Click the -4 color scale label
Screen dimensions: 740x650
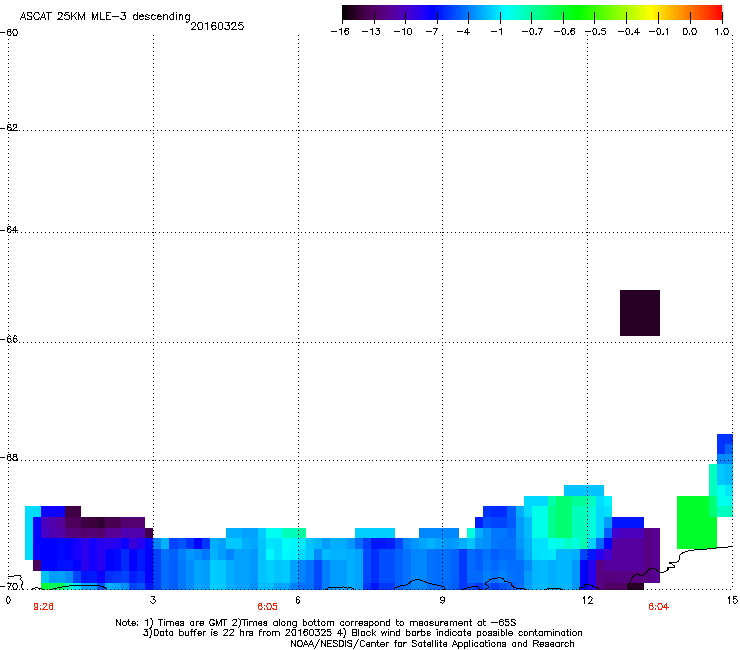463,32
